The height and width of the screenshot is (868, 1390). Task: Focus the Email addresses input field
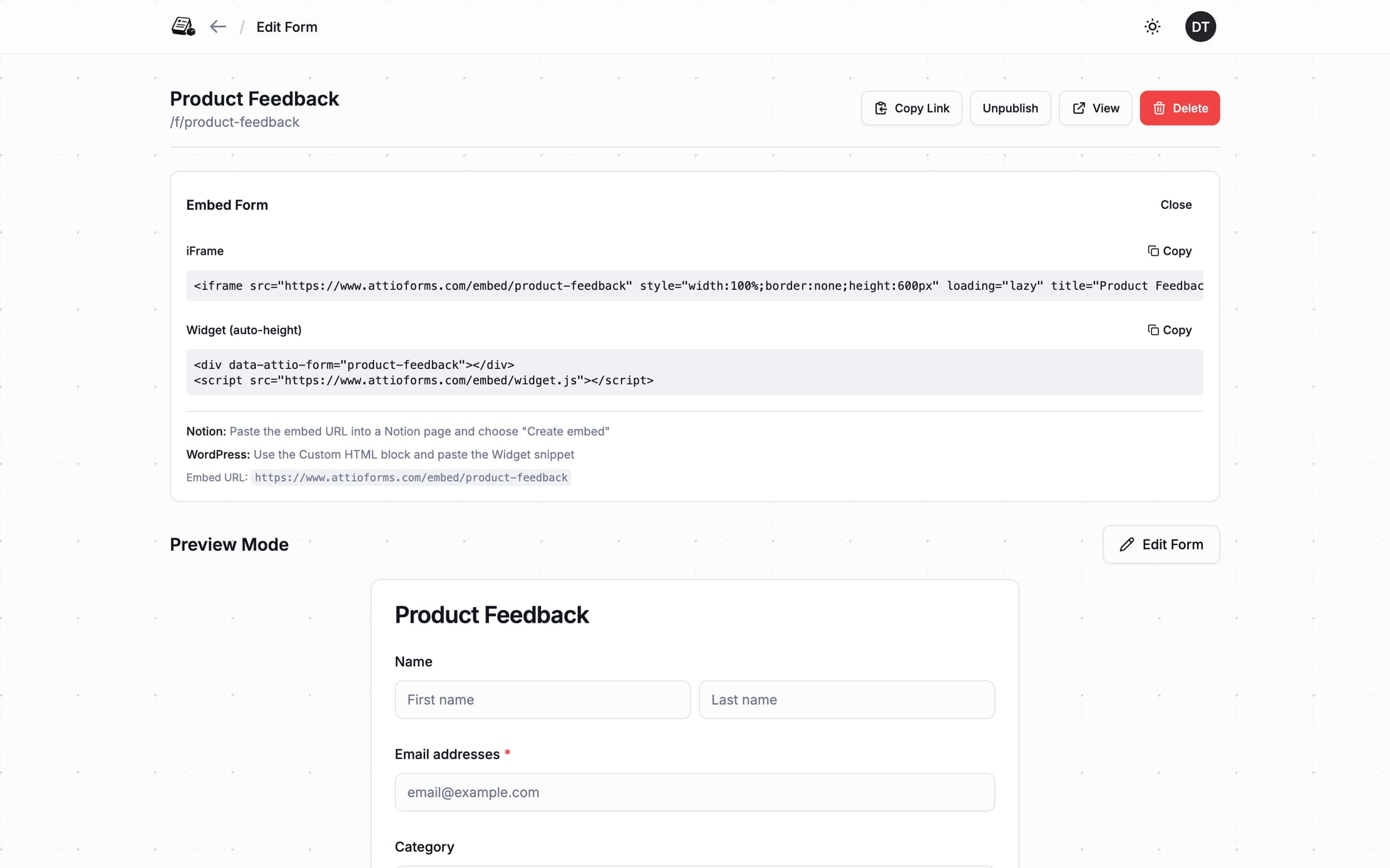point(694,792)
